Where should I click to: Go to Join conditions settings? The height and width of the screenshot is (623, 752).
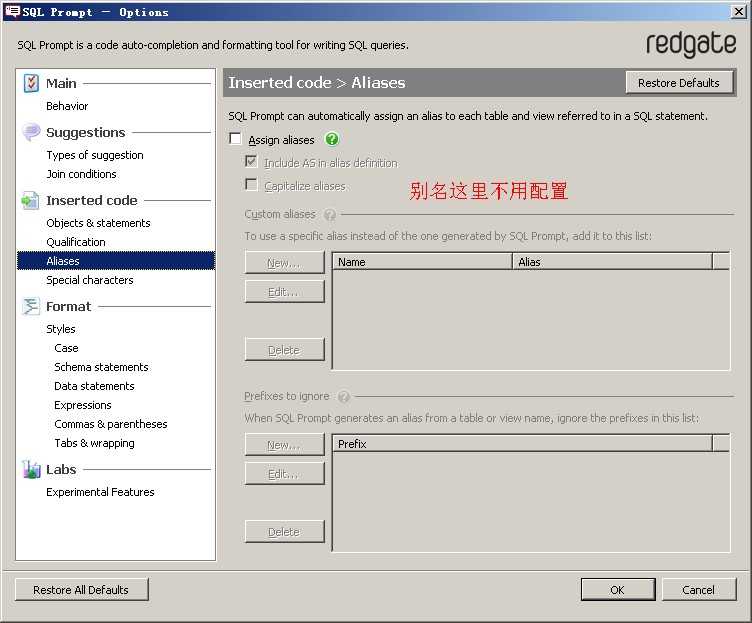coord(82,174)
